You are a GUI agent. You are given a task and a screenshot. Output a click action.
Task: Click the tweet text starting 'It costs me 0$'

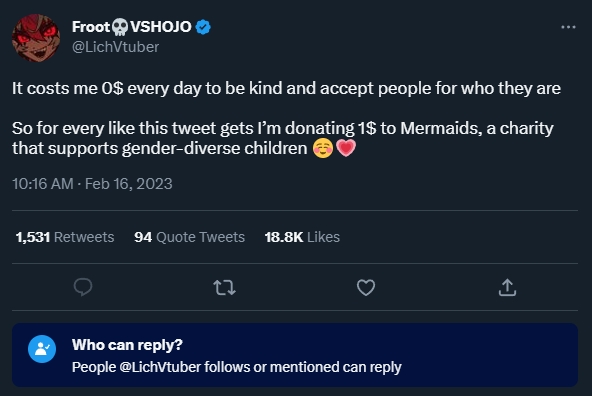286,88
